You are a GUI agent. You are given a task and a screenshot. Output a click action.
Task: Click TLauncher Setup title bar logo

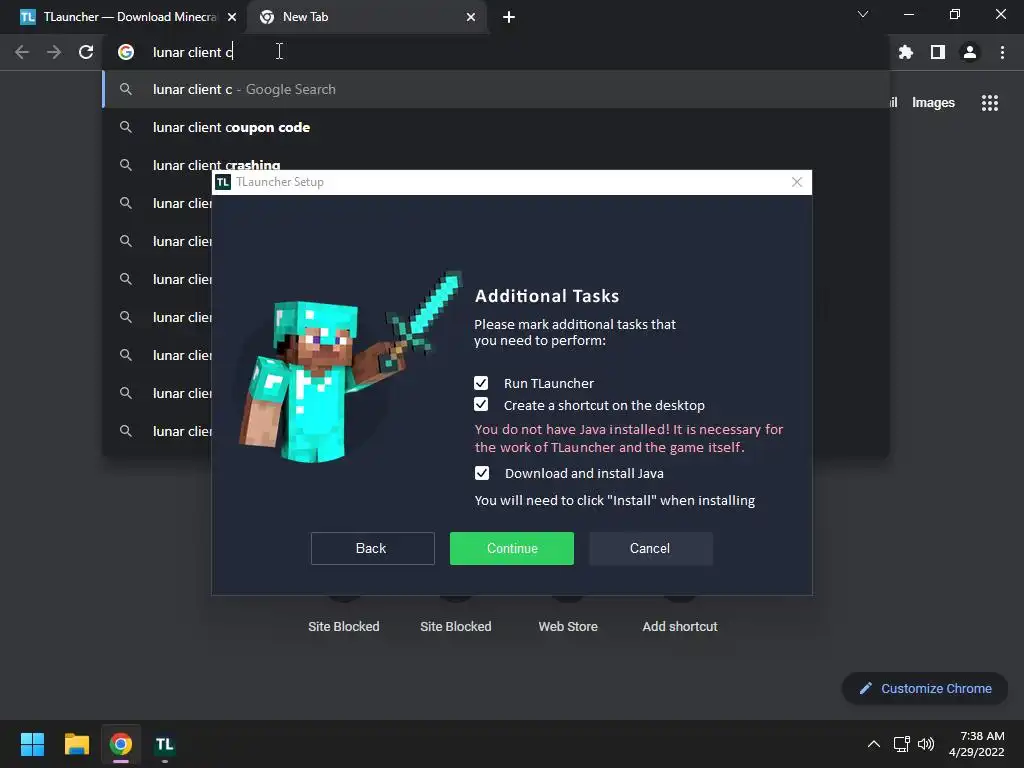223,182
